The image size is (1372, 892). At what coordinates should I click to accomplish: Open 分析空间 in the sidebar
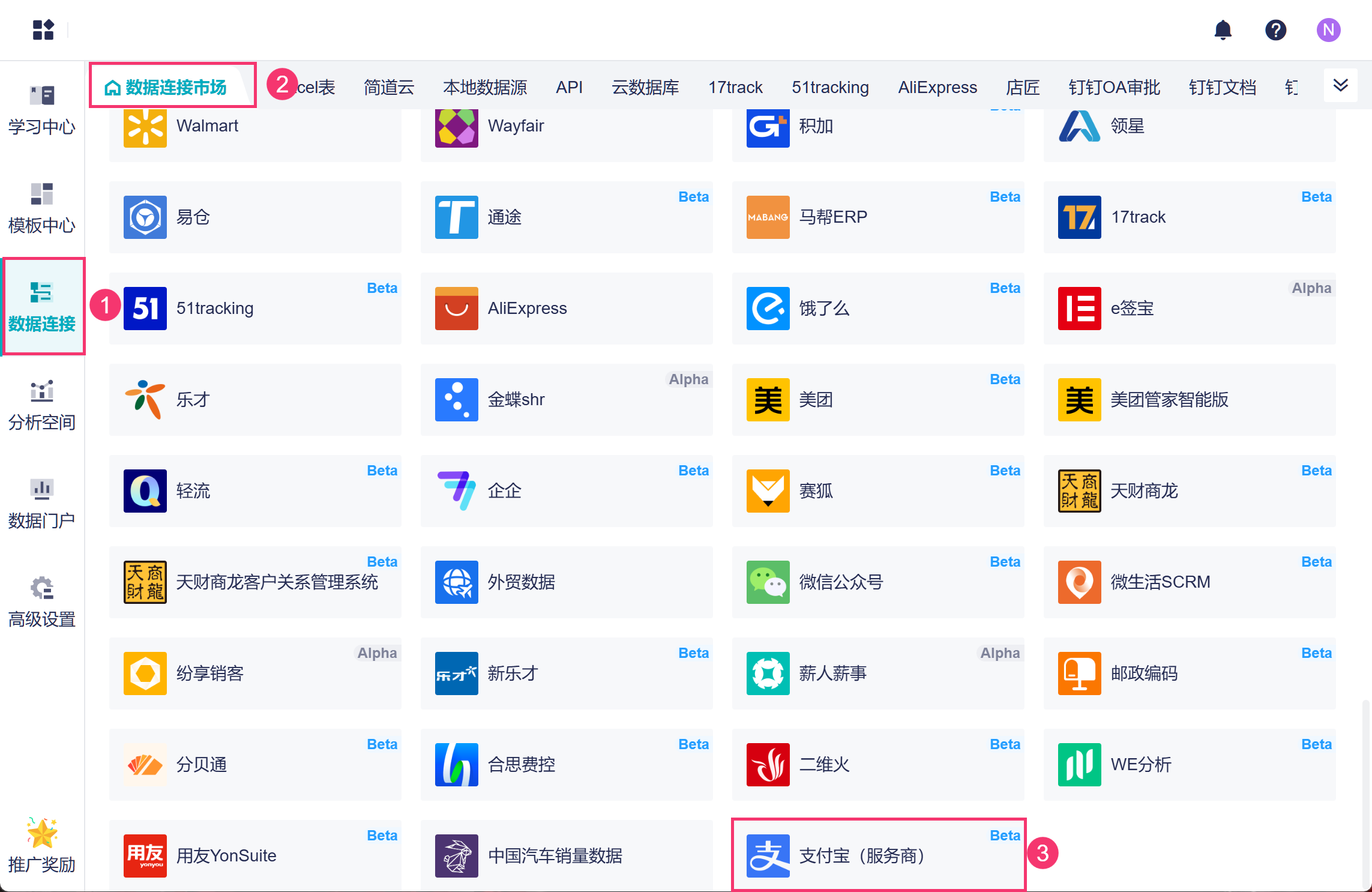(x=42, y=406)
